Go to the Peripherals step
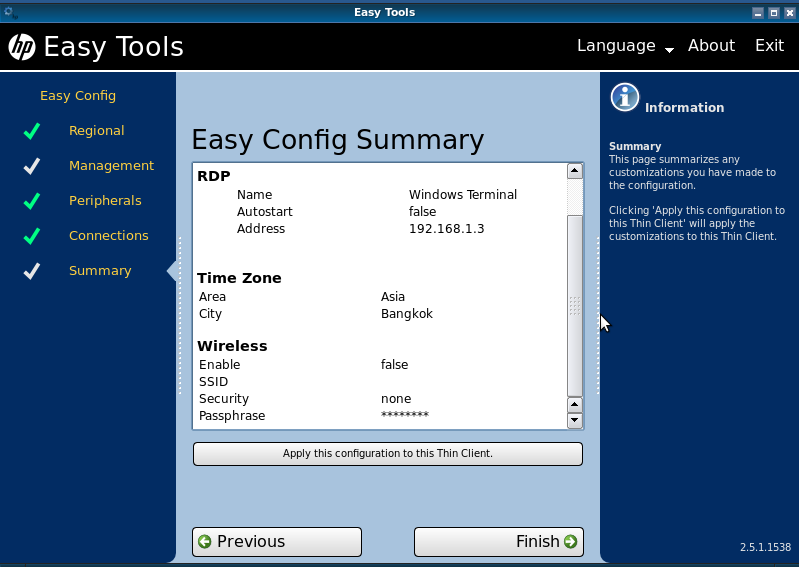 (x=105, y=201)
